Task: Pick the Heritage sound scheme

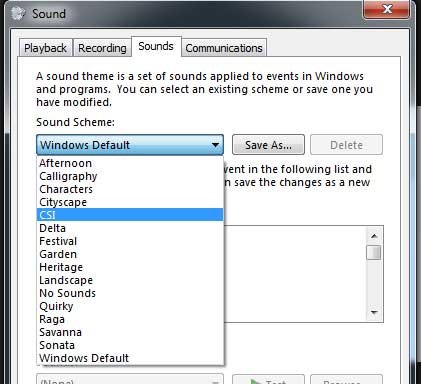Action: pos(130,267)
